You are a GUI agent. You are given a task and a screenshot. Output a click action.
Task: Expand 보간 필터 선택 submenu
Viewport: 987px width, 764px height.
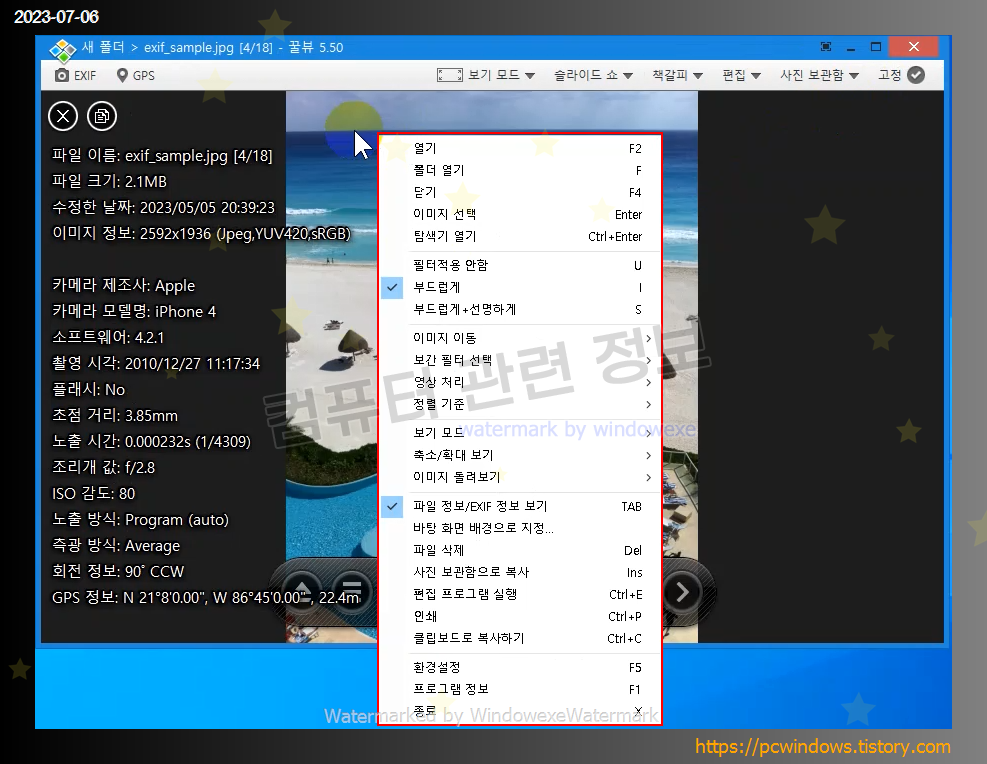point(520,361)
